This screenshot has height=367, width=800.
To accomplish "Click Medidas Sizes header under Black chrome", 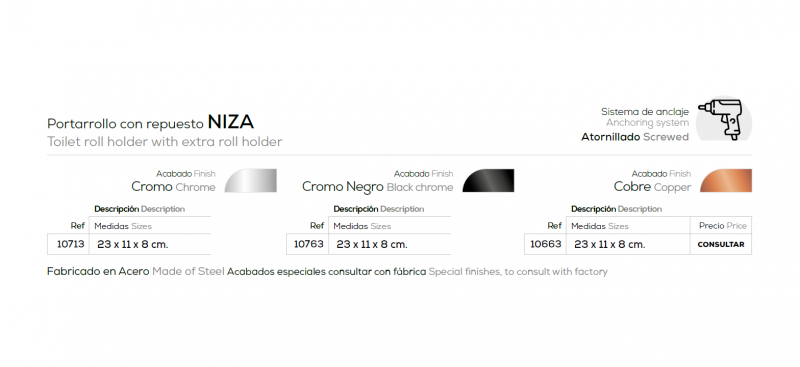I will tap(362, 226).
